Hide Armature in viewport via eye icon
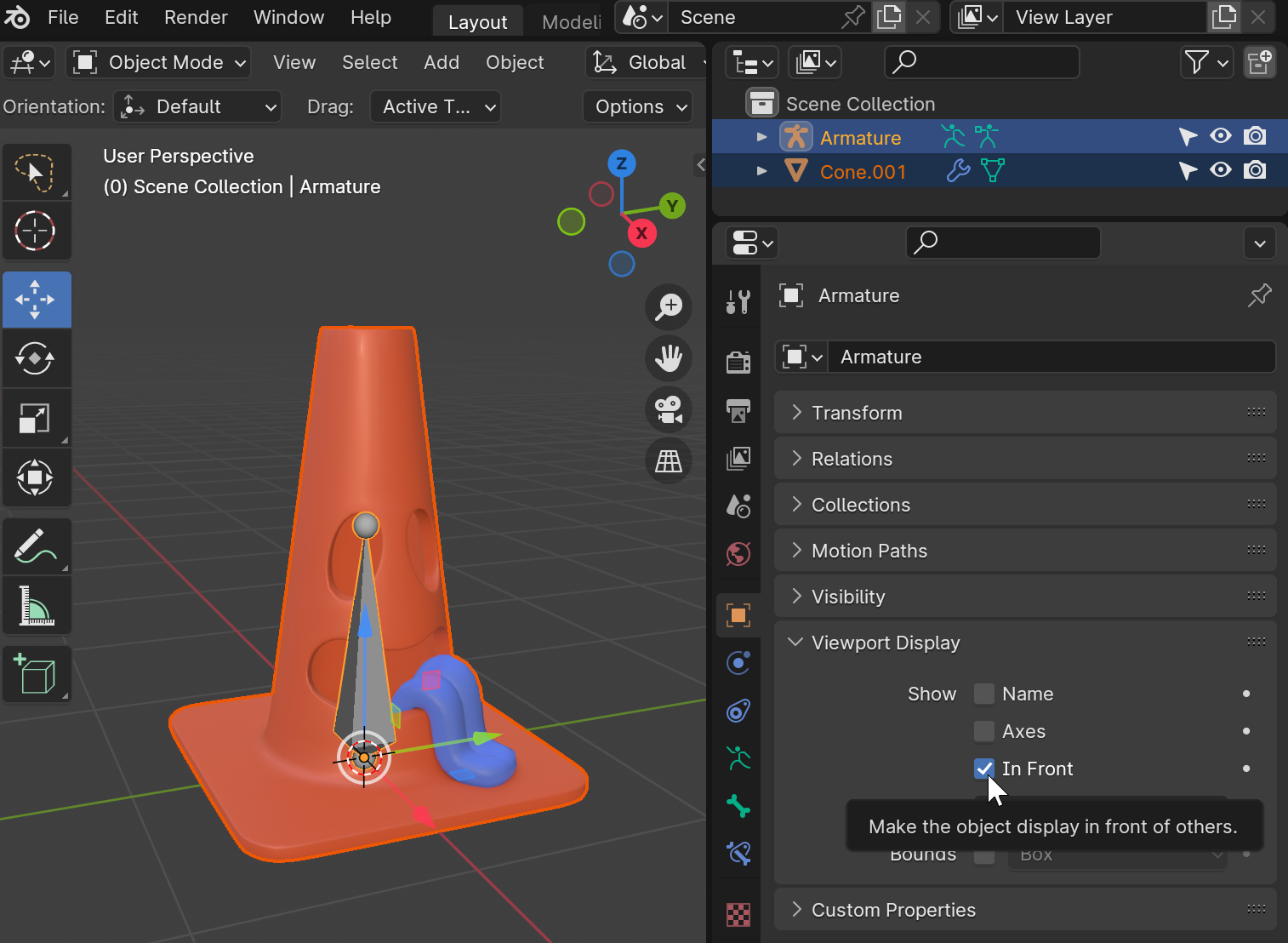The width and height of the screenshot is (1288, 943). (x=1221, y=136)
